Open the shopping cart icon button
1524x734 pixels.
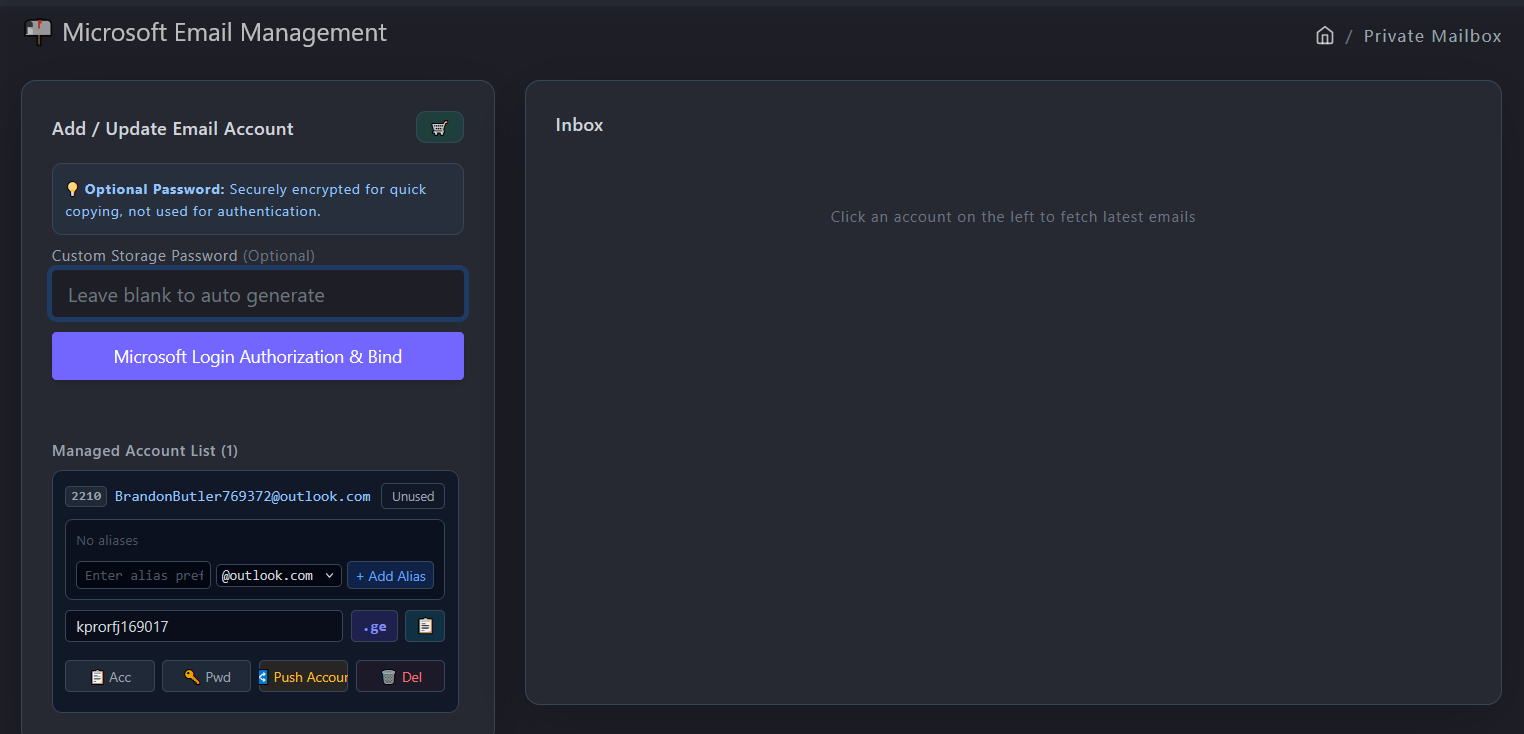coord(440,127)
